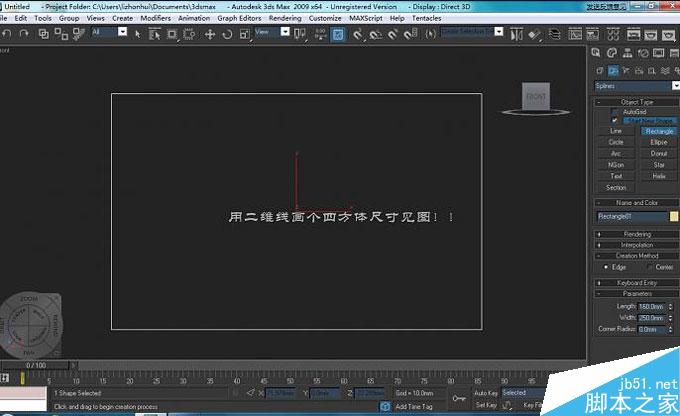Screen dimensions: 680x416
Task: Select the Select and Link tool
Action: pos(43,34)
